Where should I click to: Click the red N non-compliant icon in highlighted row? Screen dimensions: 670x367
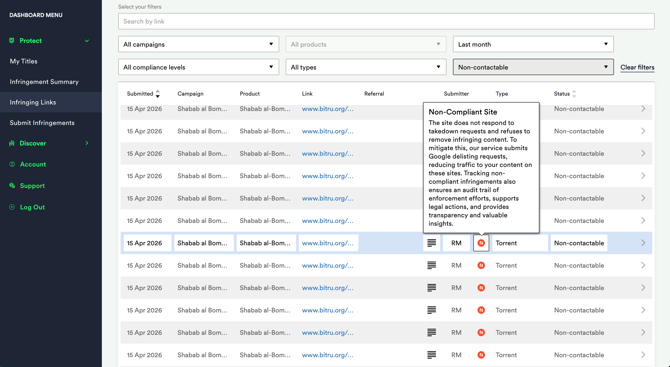pos(481,243)
